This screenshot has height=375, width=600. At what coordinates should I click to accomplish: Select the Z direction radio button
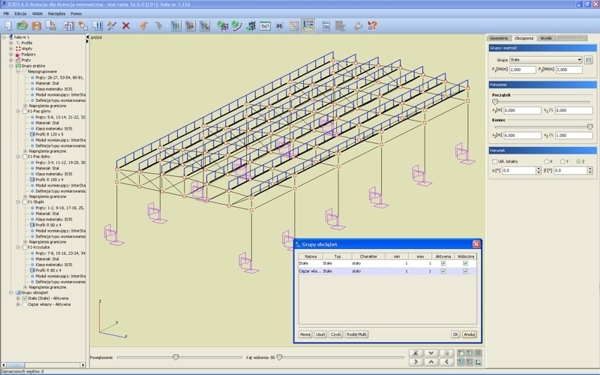coord(579,161)
